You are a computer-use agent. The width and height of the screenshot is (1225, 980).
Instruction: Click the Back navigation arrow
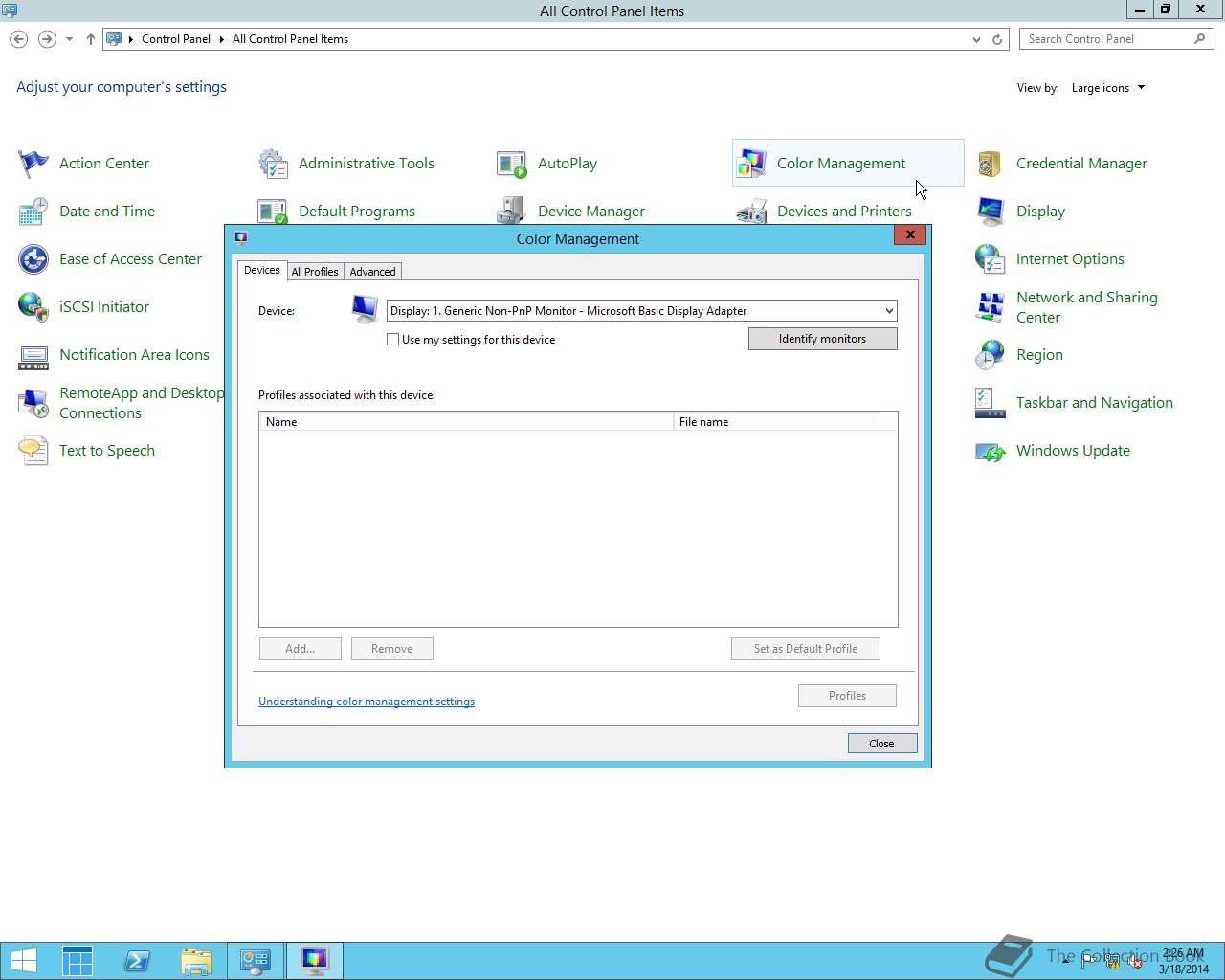[x=19, y=39]
